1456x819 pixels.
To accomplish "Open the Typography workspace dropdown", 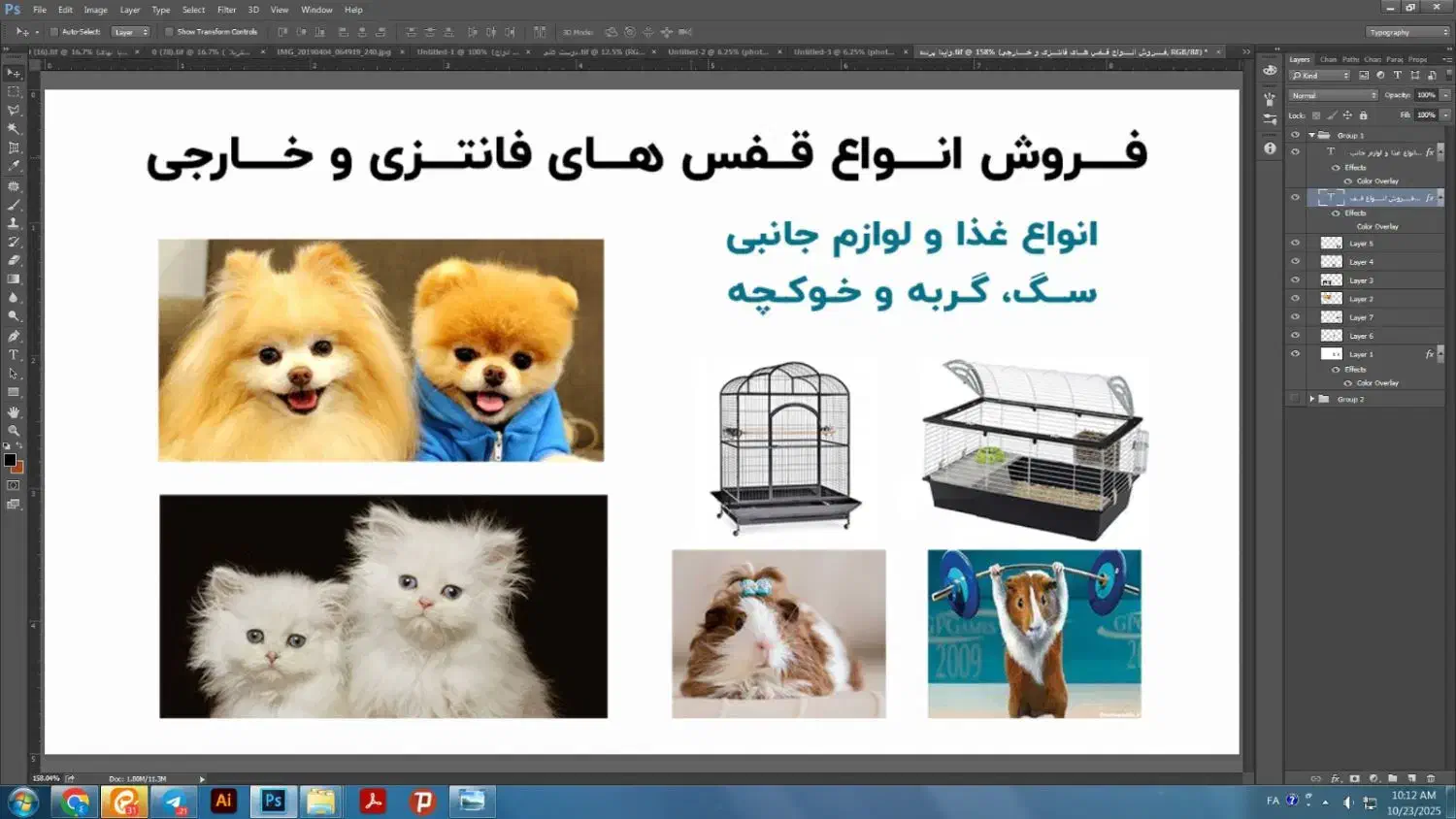I will tap(1407, 32).
